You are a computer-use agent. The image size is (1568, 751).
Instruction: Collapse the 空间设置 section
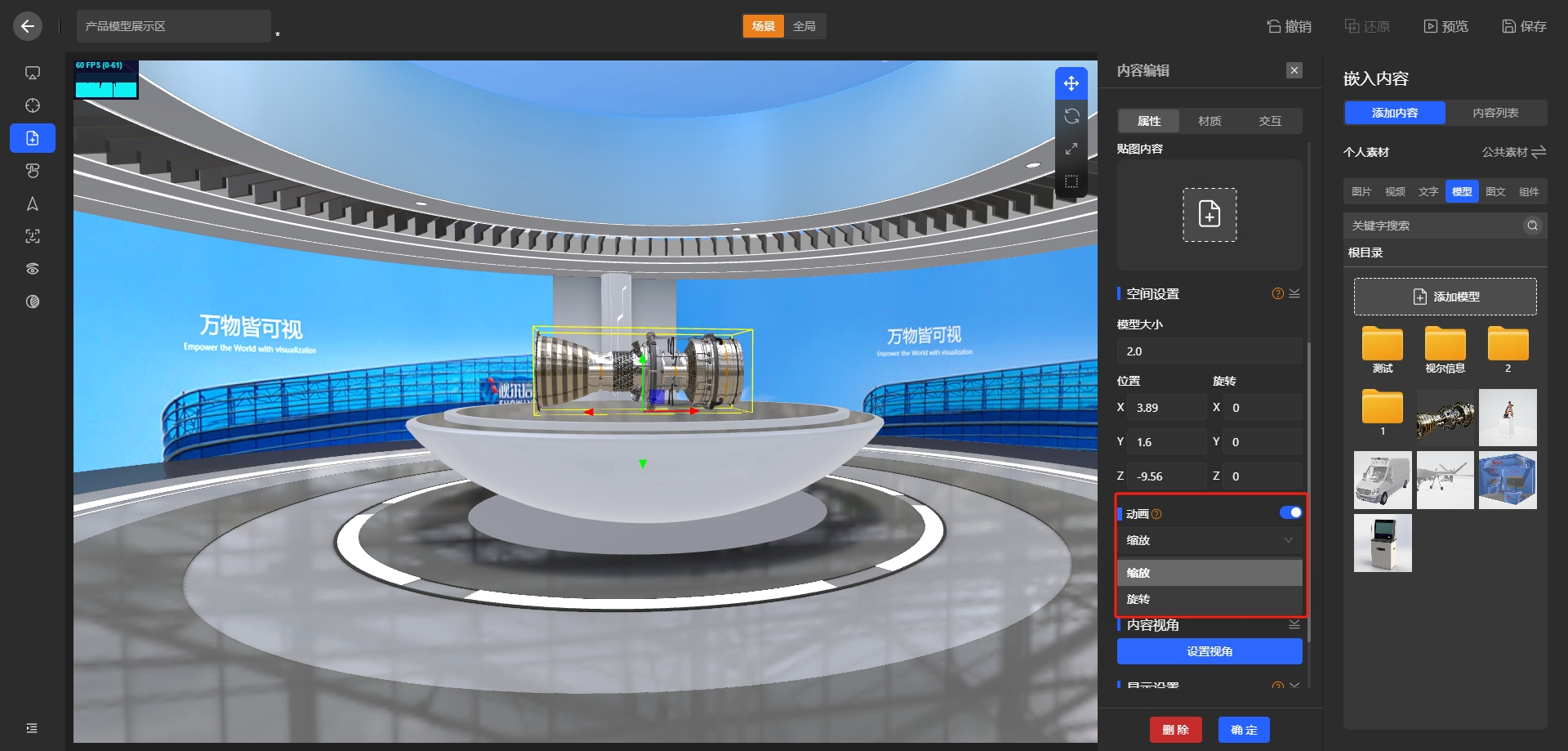pyautogui.click(x=1294, y=293)
